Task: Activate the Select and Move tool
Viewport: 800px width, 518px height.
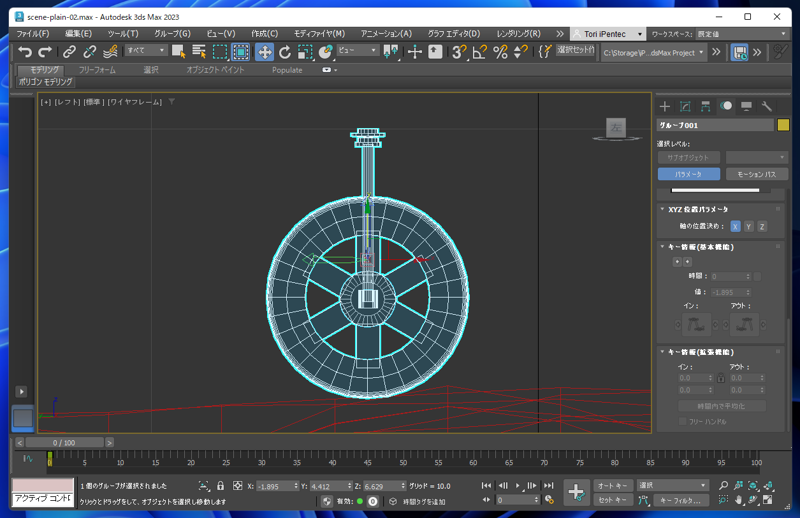Action: pos(264,52)
